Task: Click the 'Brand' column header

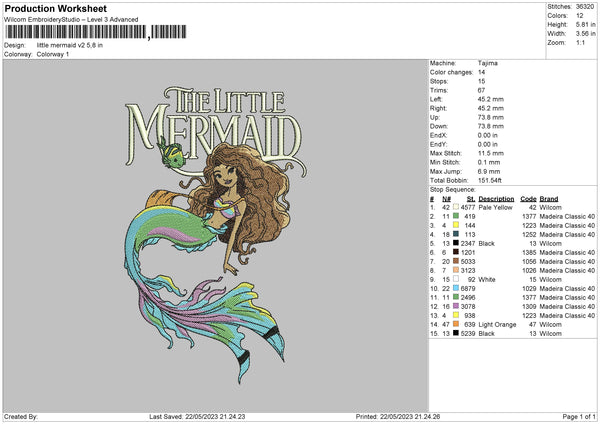Action: pos(549,199)
